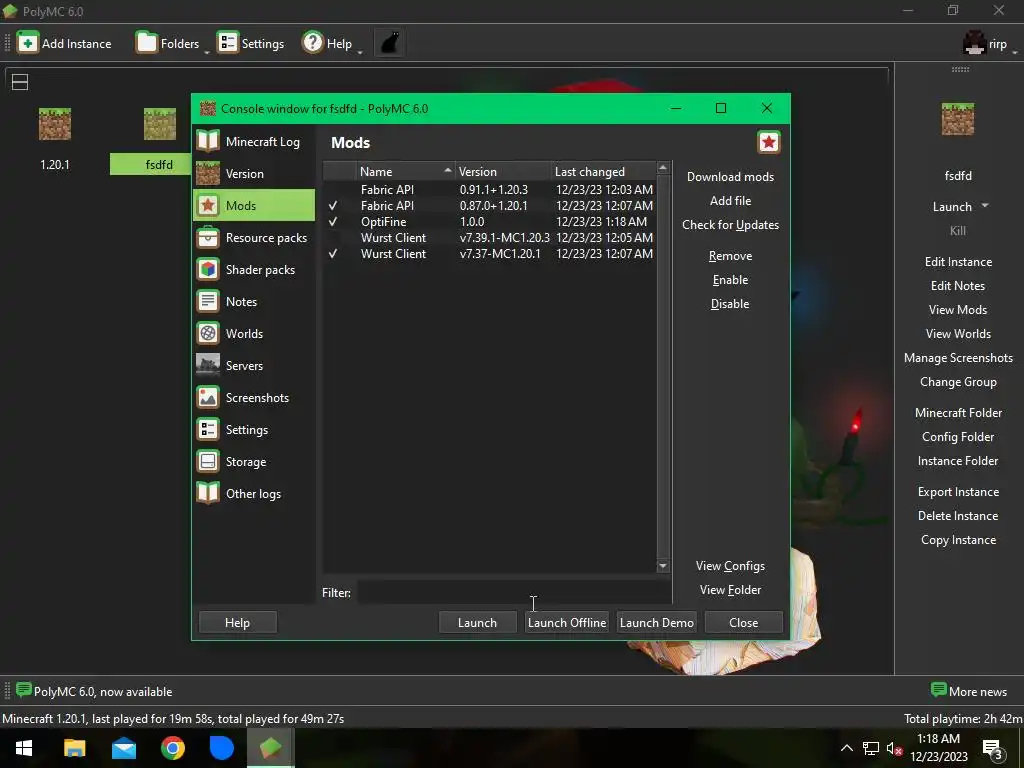Click Add Instance in the main toolbar

point(65,43)
